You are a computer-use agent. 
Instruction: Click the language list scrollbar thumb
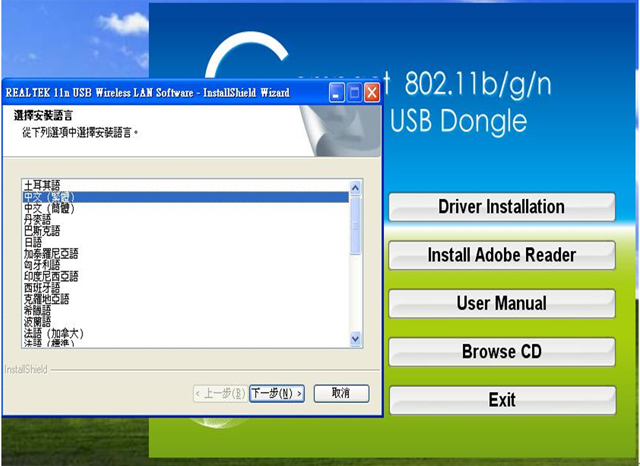(x=355, y=225)
